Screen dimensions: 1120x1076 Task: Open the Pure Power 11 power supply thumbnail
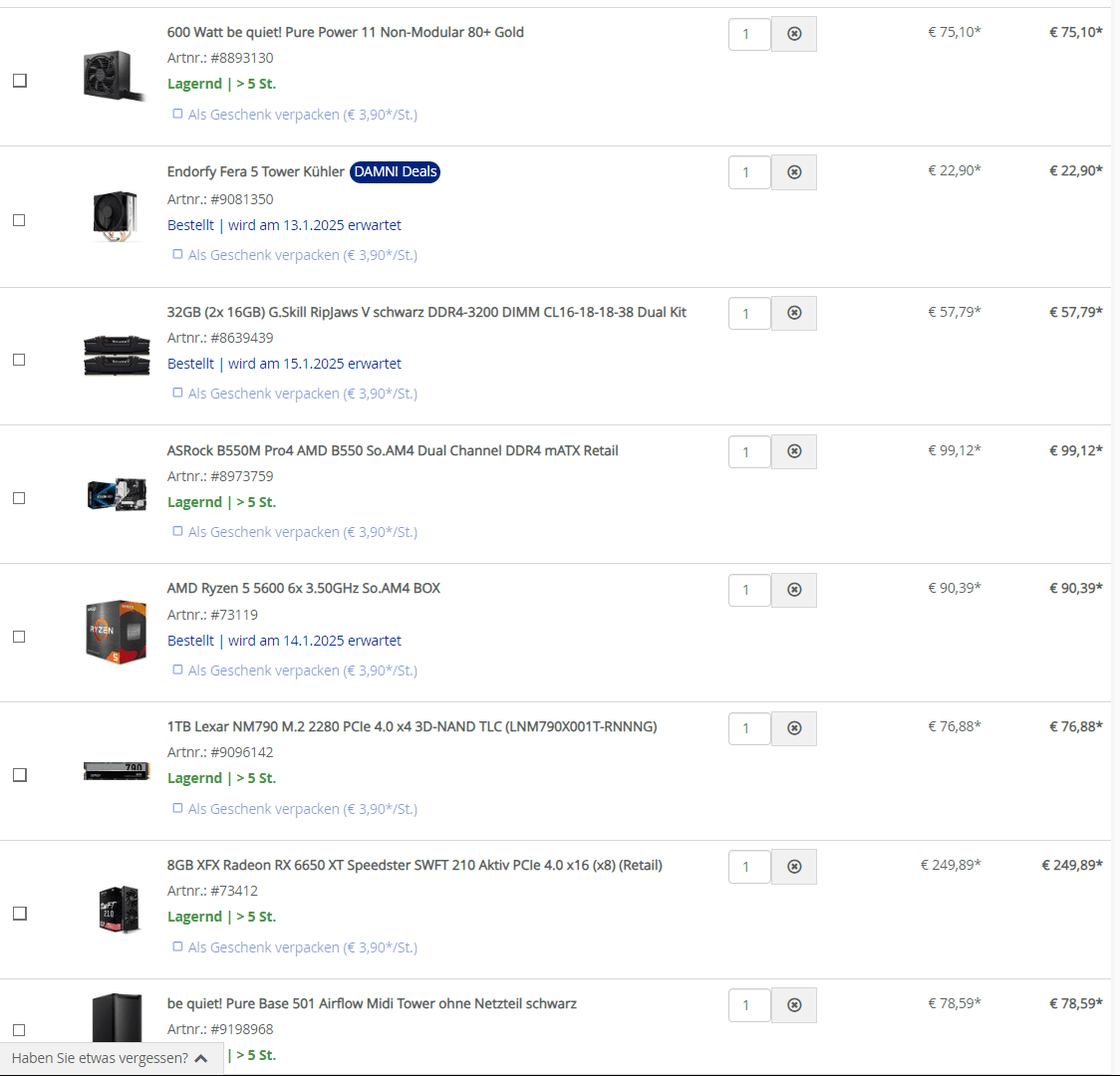click(x=116, y=76)
